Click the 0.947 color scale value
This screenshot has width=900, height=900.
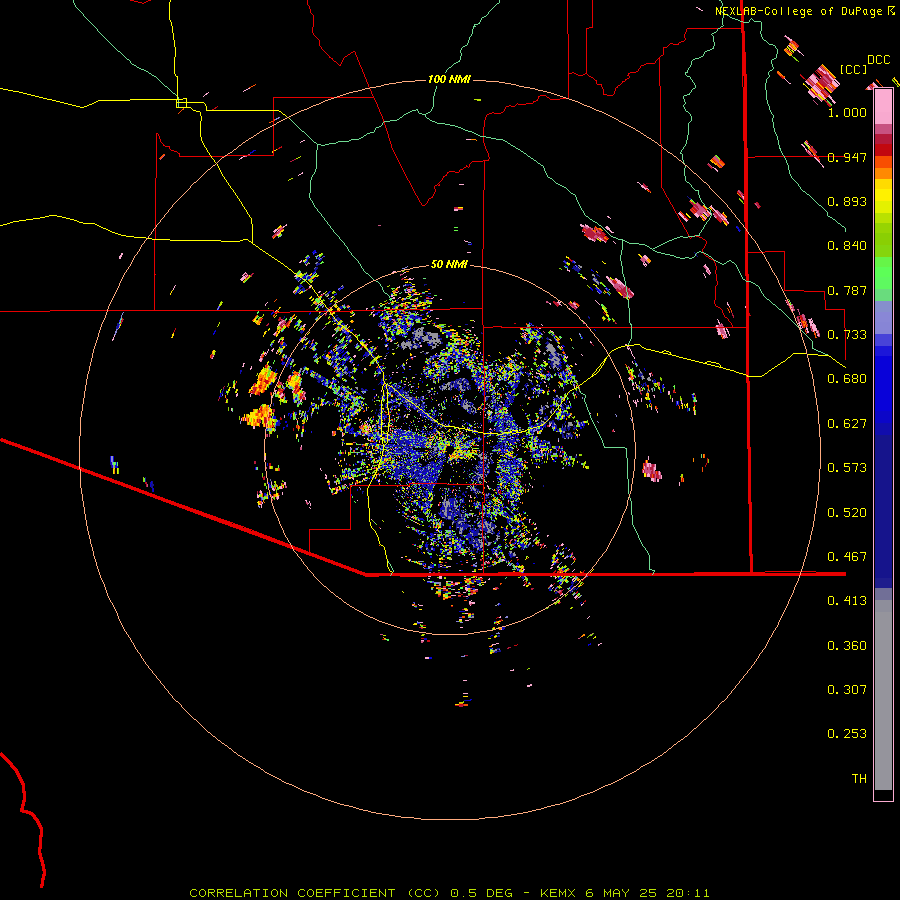(847, 157)
